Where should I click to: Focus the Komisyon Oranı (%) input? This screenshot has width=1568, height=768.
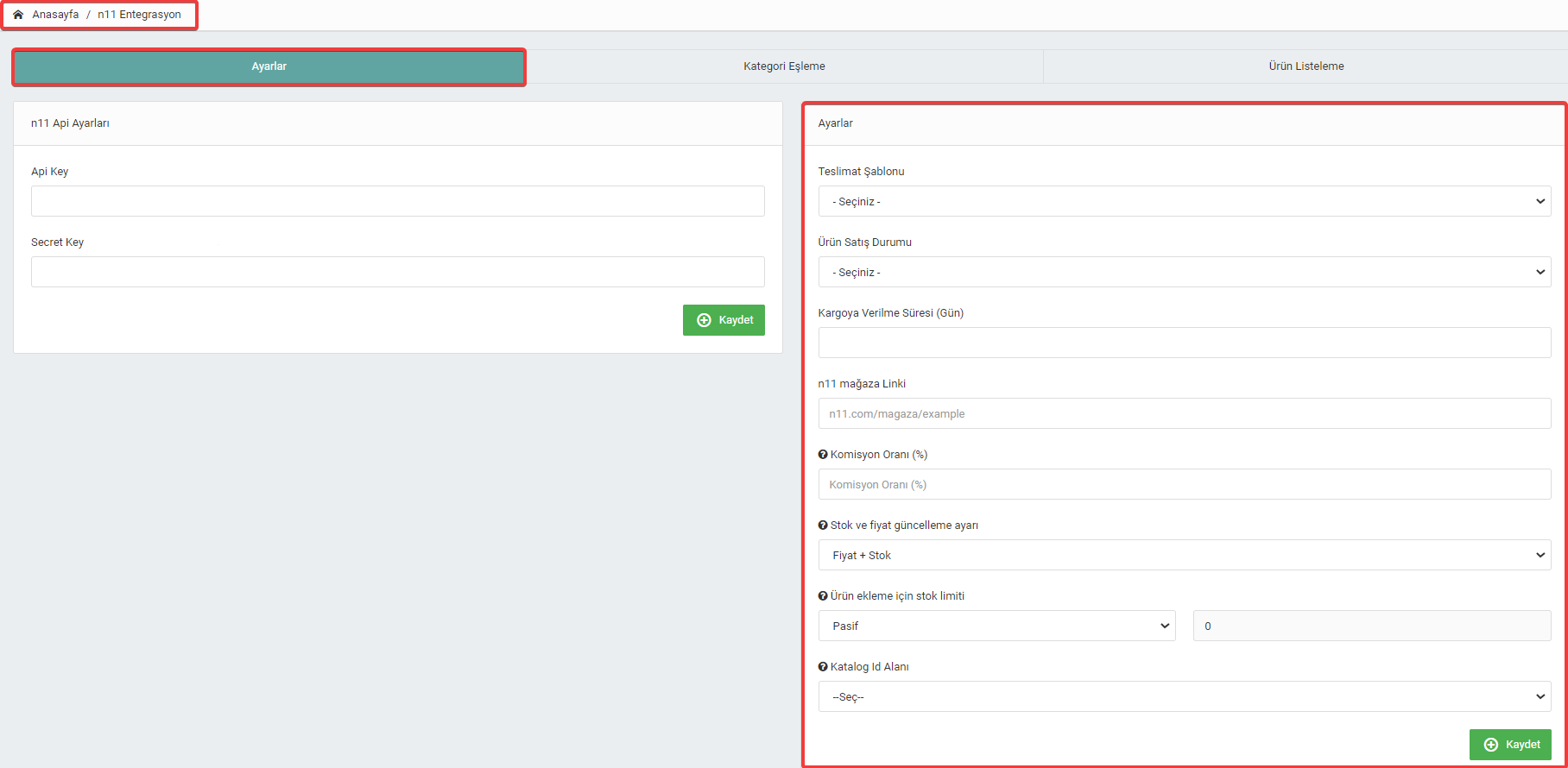pos(1185,484)
